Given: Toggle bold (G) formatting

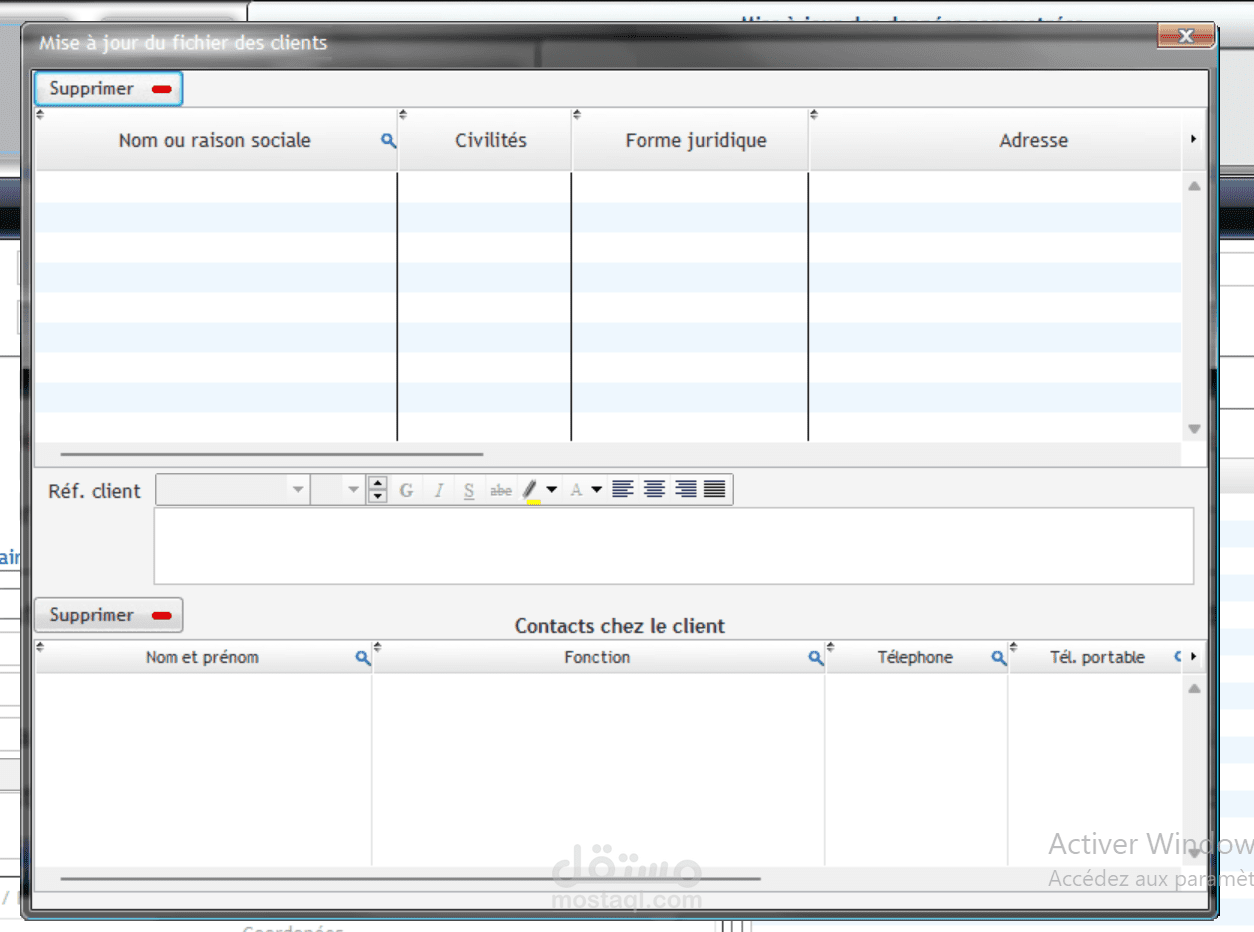Looking at the screenshot, I should click(x=406, y=490).
